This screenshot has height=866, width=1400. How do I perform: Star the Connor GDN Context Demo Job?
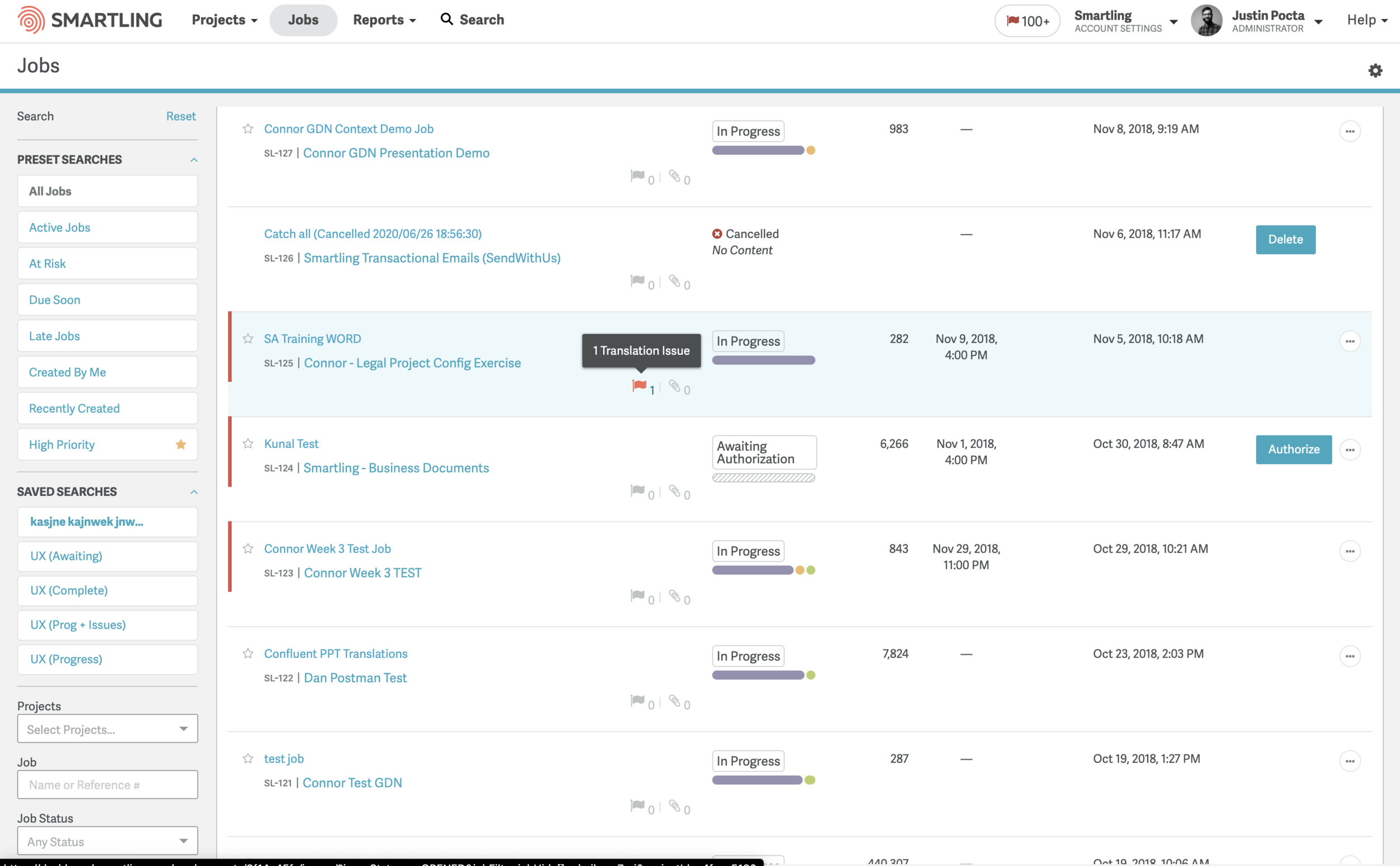pyautogui.click(x=248, y=129)
